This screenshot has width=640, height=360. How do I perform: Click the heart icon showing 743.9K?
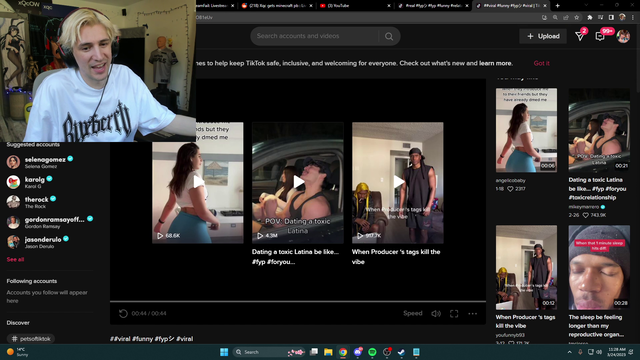585,215
